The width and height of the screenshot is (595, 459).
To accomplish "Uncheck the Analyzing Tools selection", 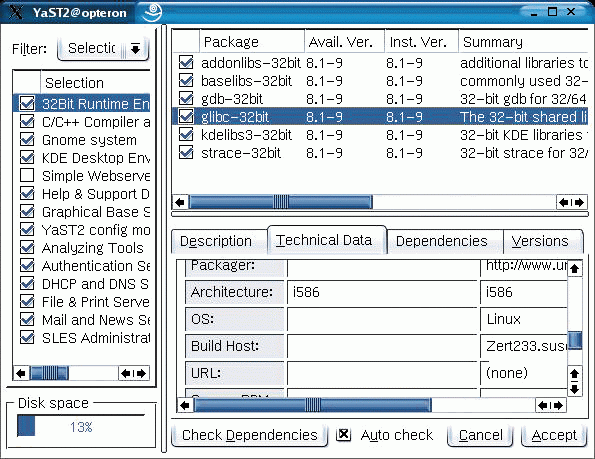I will (27, 247).
